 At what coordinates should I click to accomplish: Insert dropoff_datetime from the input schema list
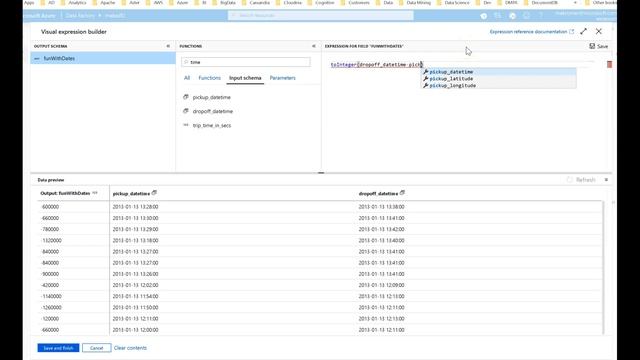(213, 111)
